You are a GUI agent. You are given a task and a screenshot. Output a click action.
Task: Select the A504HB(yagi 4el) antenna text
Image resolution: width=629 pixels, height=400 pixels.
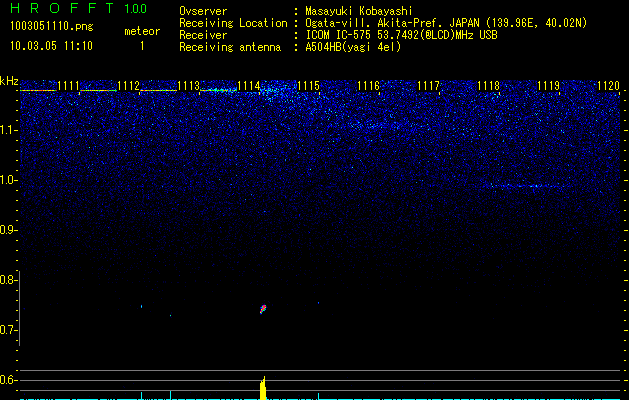click(353, 47)
